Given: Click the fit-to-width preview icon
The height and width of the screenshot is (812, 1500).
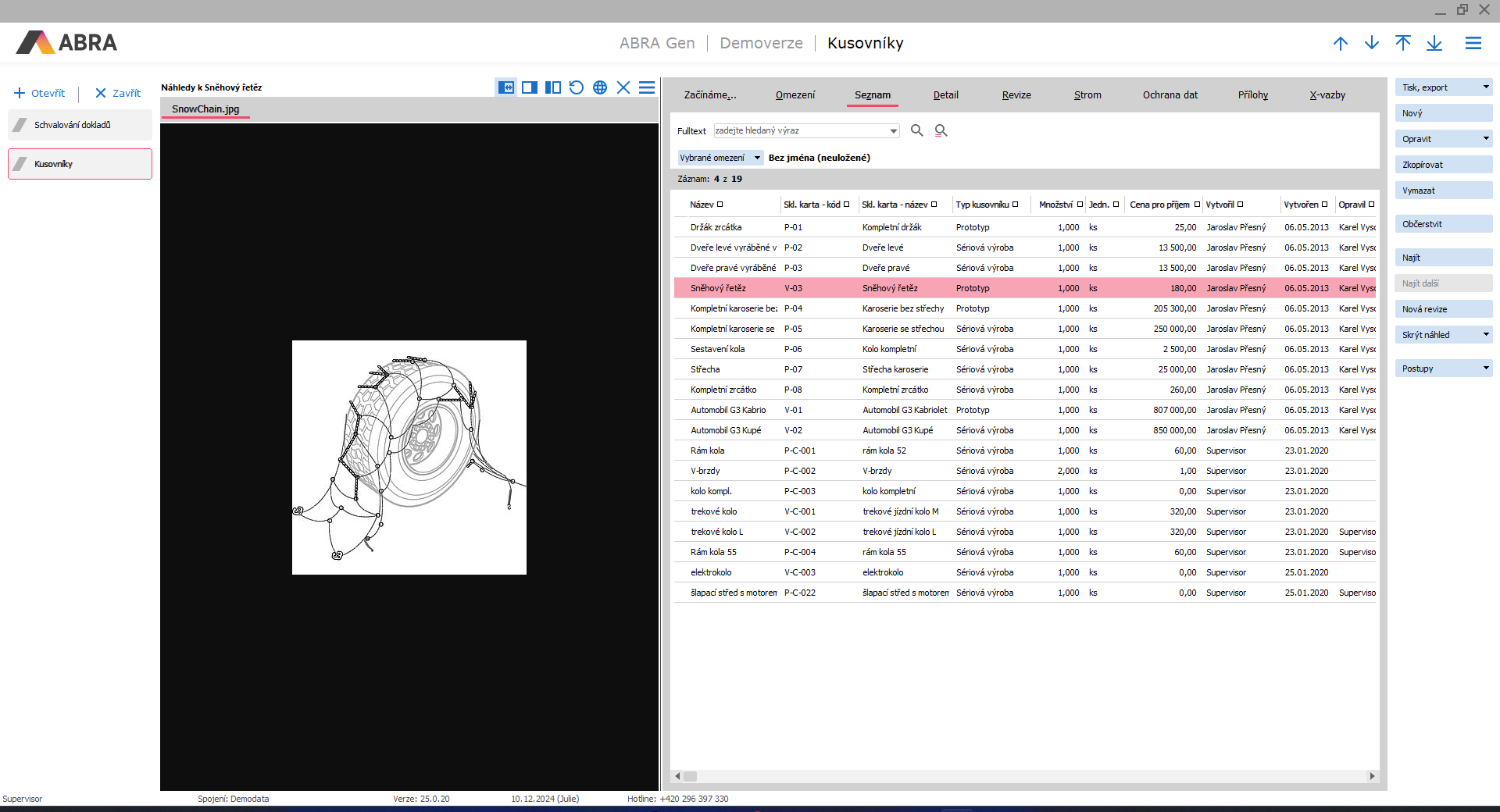Looking at the screenshot, I should pos(506,87).
